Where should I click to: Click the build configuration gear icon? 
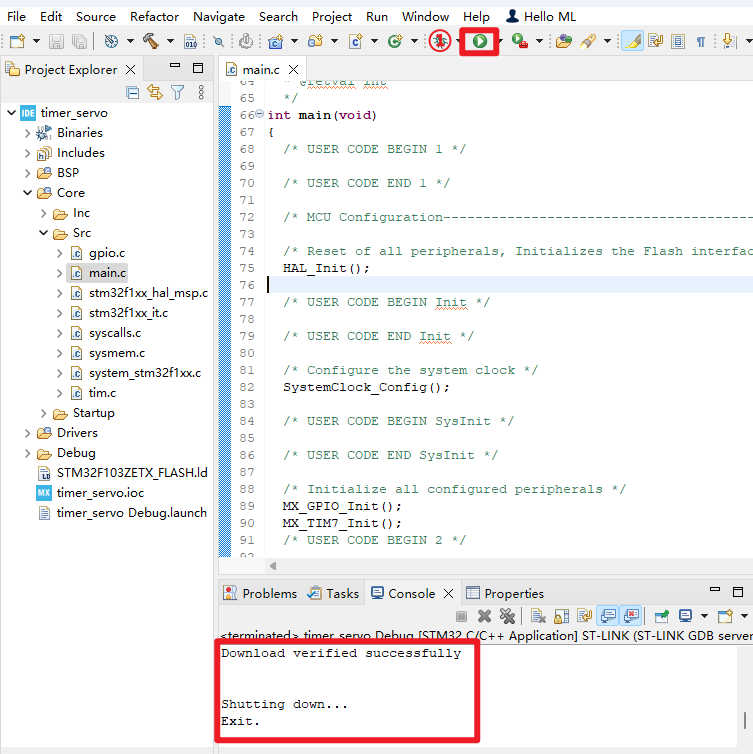[x=111, y=41]
